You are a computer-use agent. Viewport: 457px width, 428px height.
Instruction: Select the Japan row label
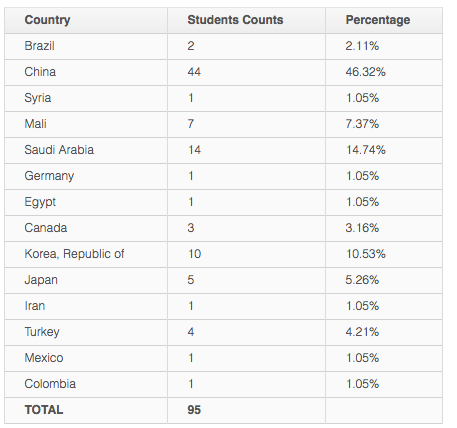coord(41,280)
